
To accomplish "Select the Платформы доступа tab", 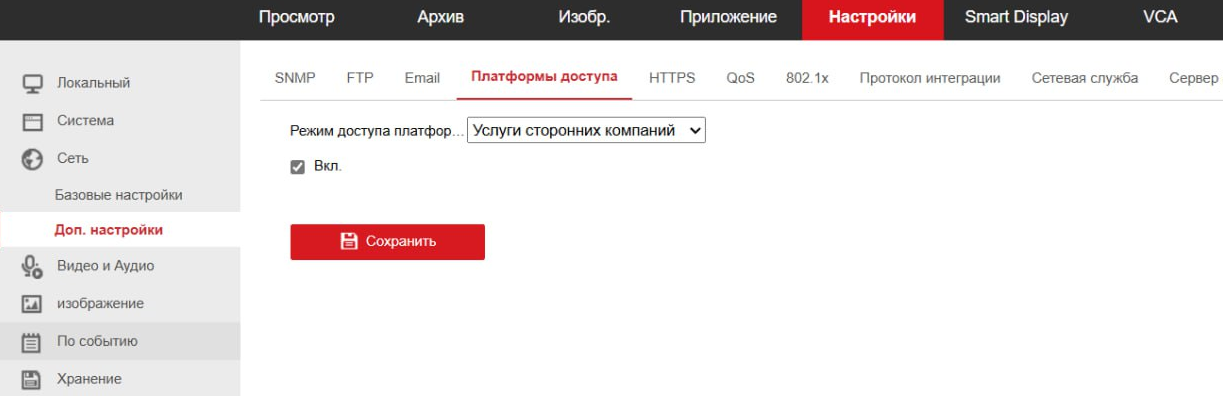I will tap(544, 78).
